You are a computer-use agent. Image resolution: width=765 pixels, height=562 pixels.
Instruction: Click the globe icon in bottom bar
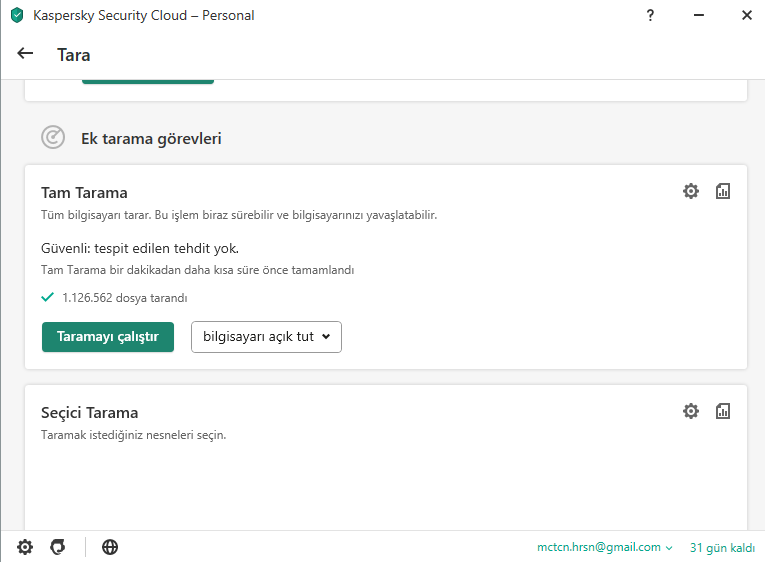pyautogui.click(x=110, y=547)
